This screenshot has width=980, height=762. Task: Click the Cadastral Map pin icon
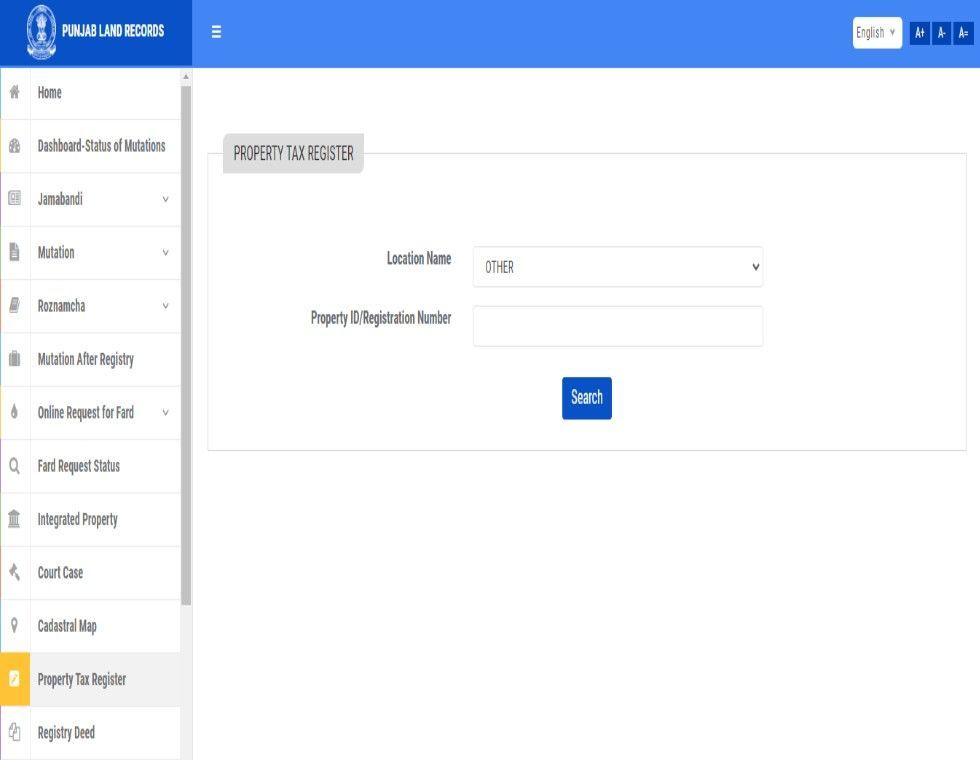coord(15,626)
